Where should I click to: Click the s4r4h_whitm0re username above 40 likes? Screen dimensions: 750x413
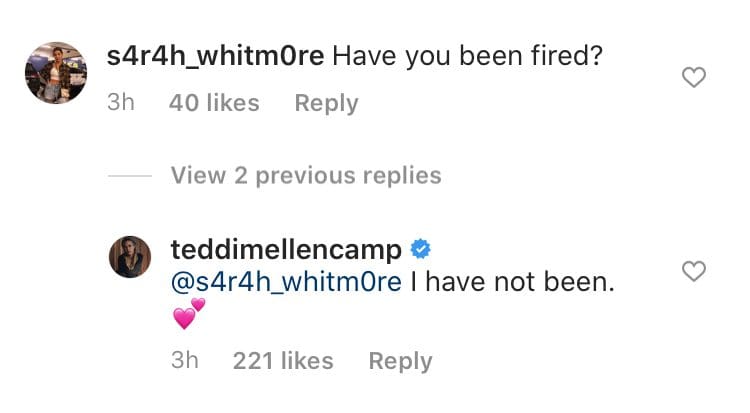[215, 57]
